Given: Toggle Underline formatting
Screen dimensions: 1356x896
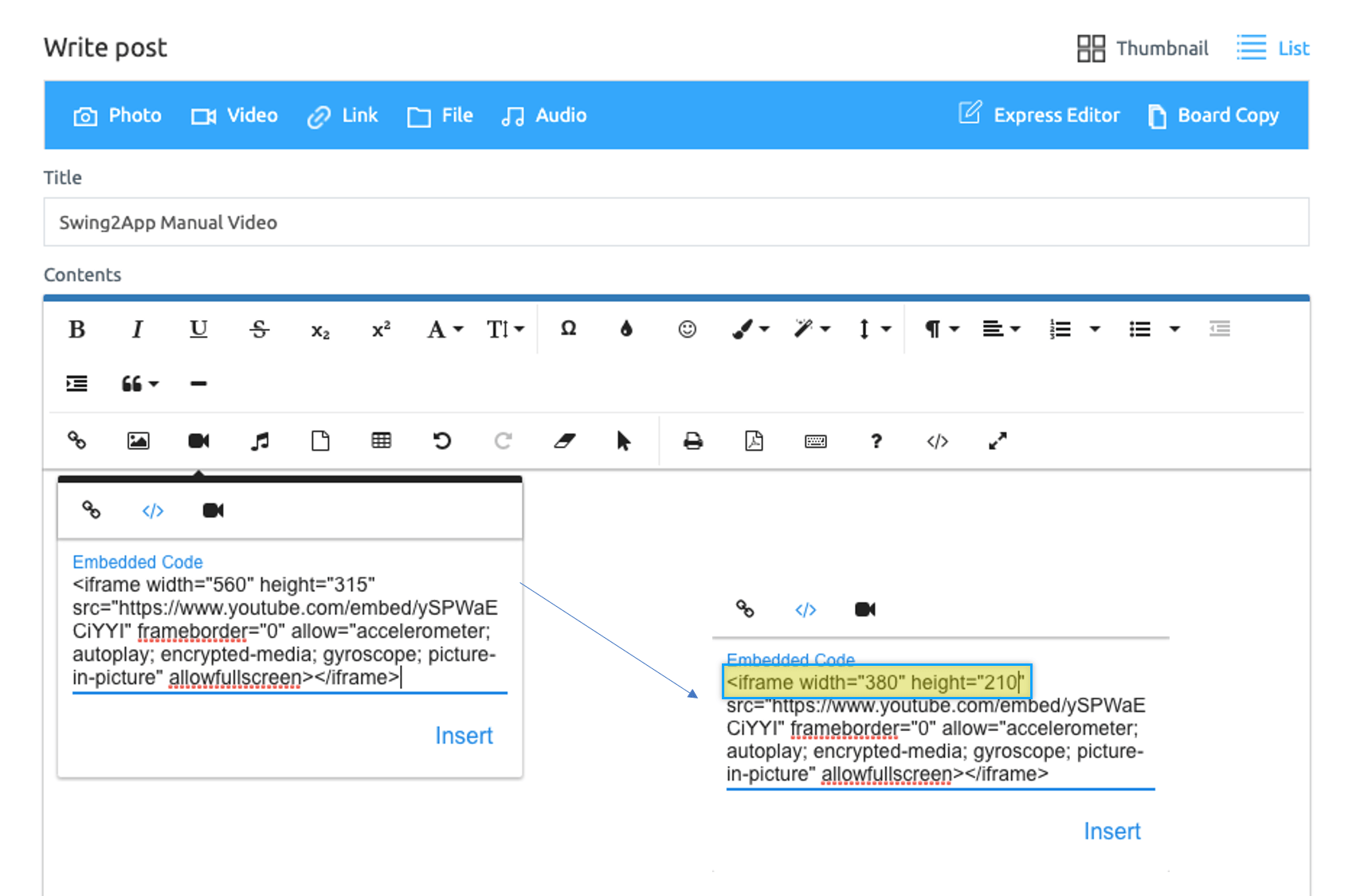Looking at the screenshot, I should tap(198, 329).
